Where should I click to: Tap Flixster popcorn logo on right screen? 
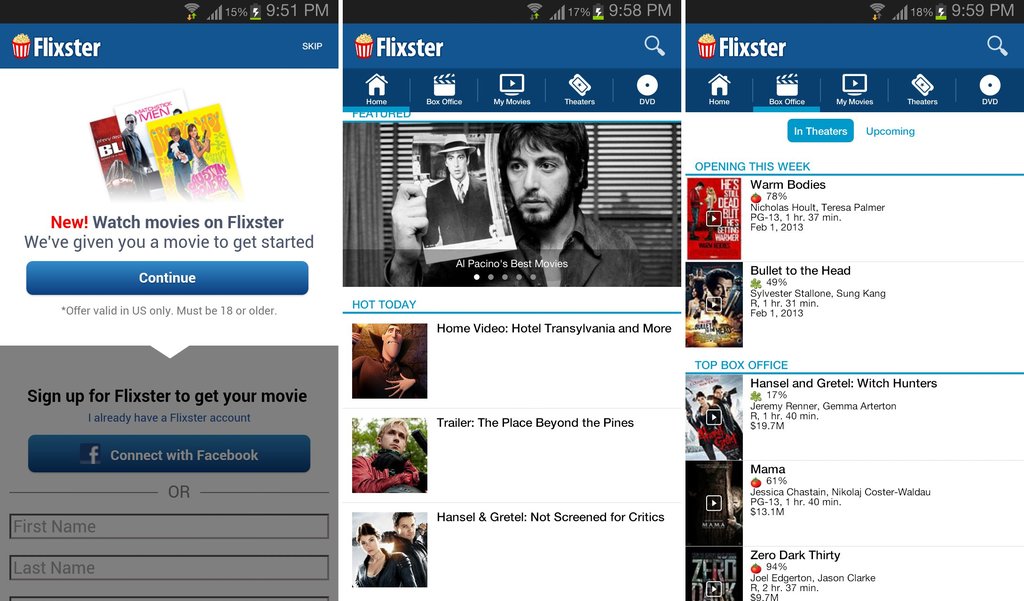pos(707,46)
